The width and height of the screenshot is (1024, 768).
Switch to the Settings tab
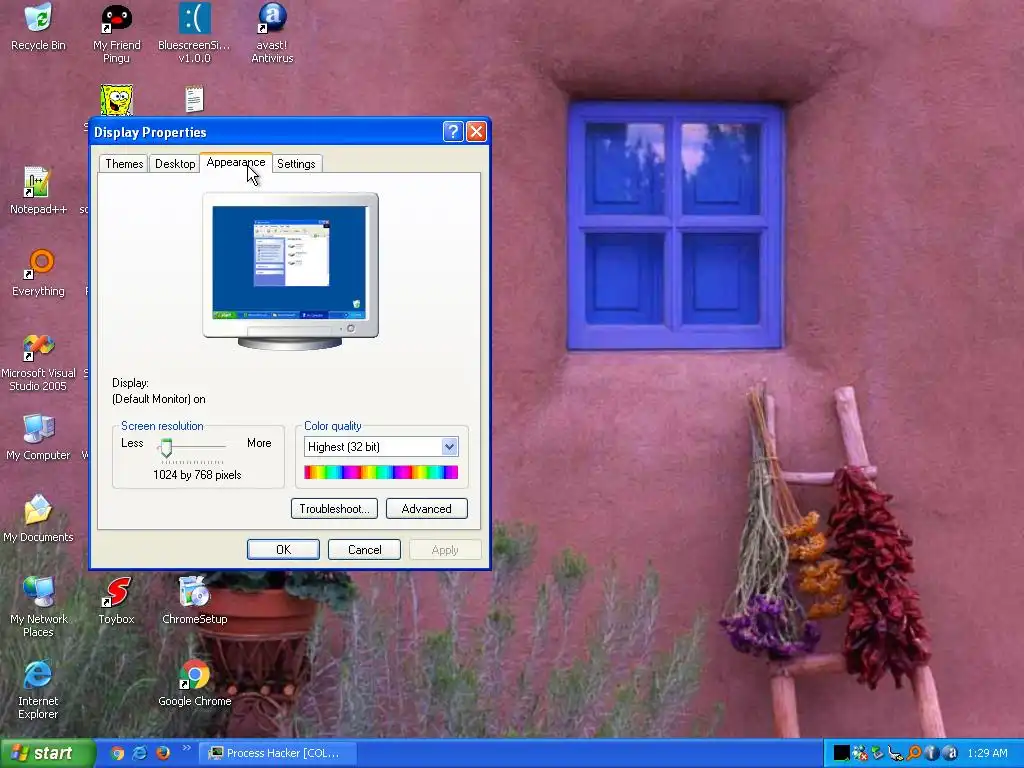coord(296,164)
